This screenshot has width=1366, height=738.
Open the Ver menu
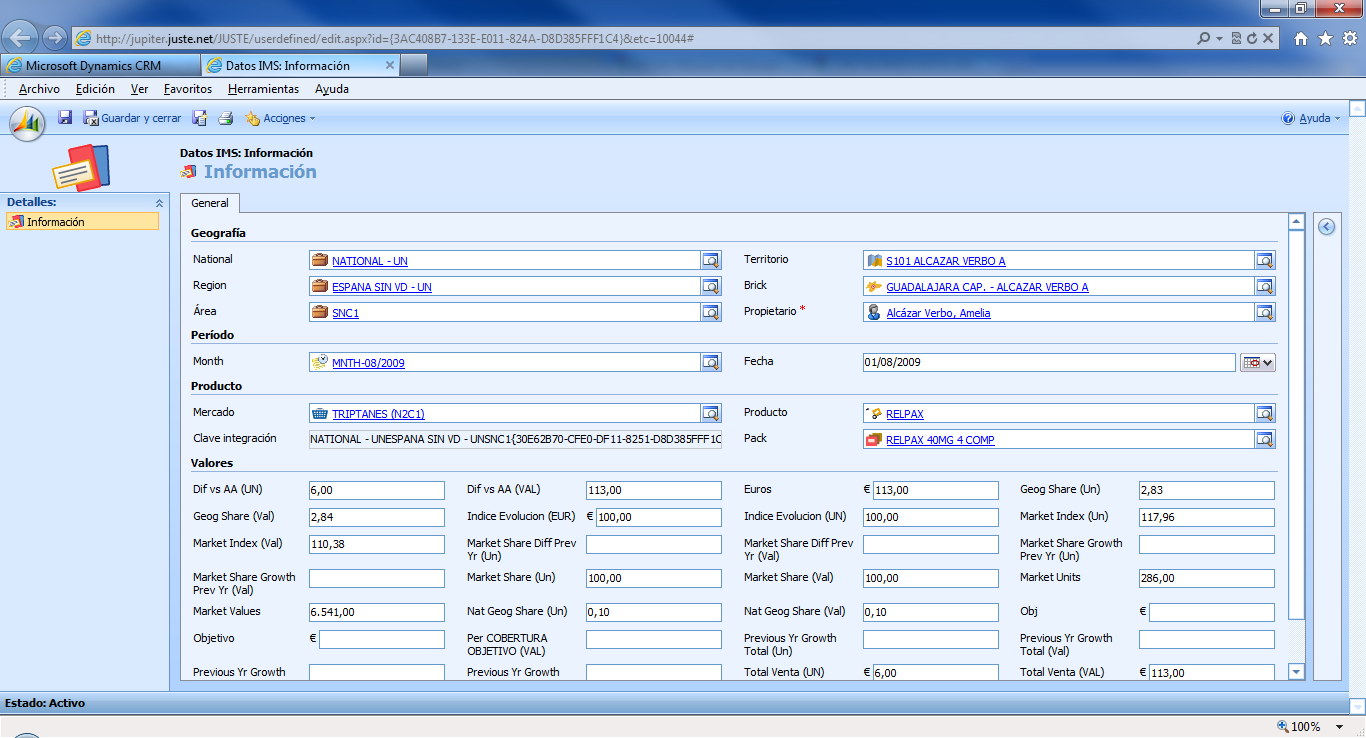[x=140, y=89]
